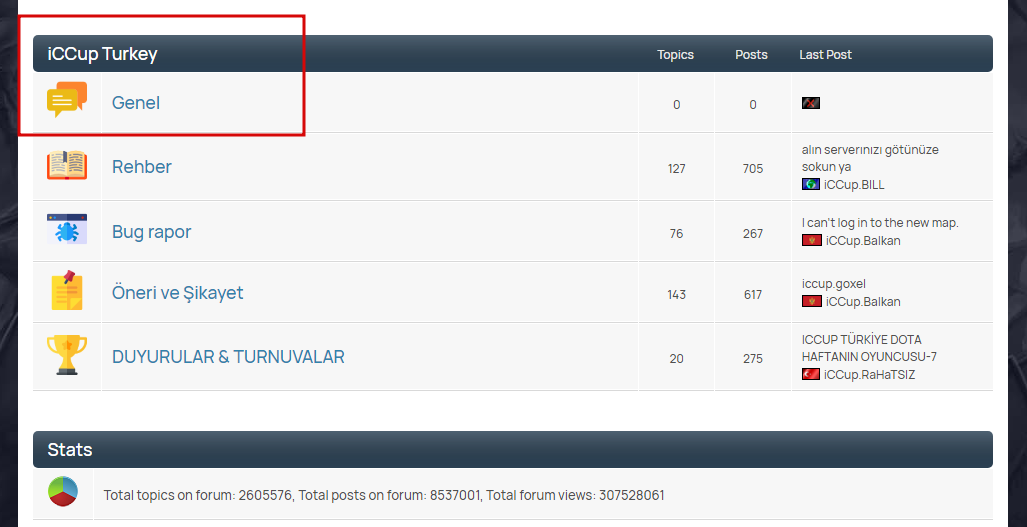This screenshot has width=1027, height=527.
Task: Click the Rehber posts count 705
Action: point(753,168)
